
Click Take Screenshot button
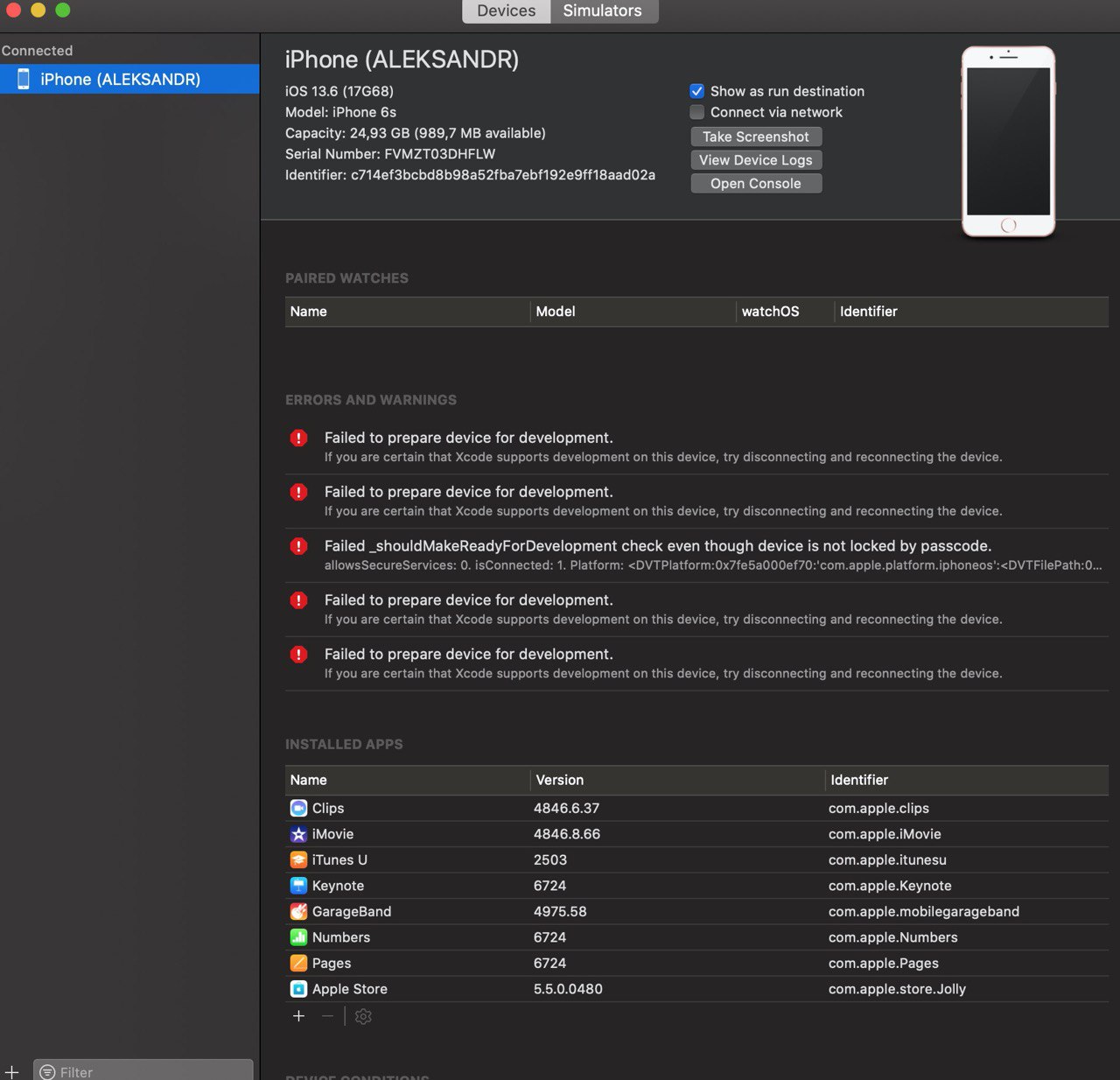click(756, 137)
